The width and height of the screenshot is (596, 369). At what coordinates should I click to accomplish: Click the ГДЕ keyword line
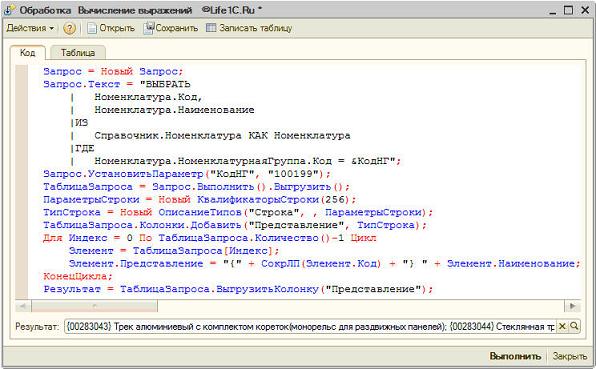(x=84, y=148)
